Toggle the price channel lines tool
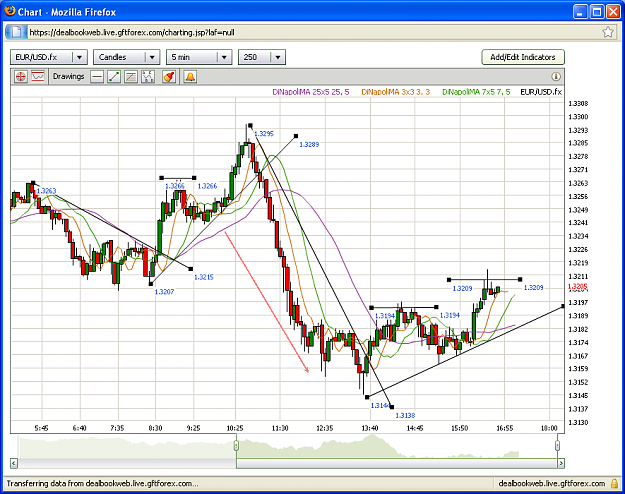 38,77
